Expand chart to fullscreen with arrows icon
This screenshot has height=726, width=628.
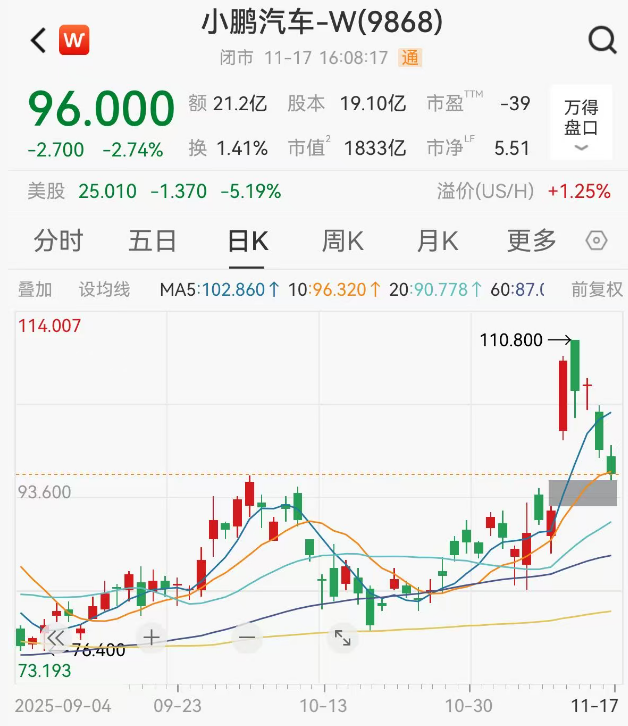coord(343,637)
